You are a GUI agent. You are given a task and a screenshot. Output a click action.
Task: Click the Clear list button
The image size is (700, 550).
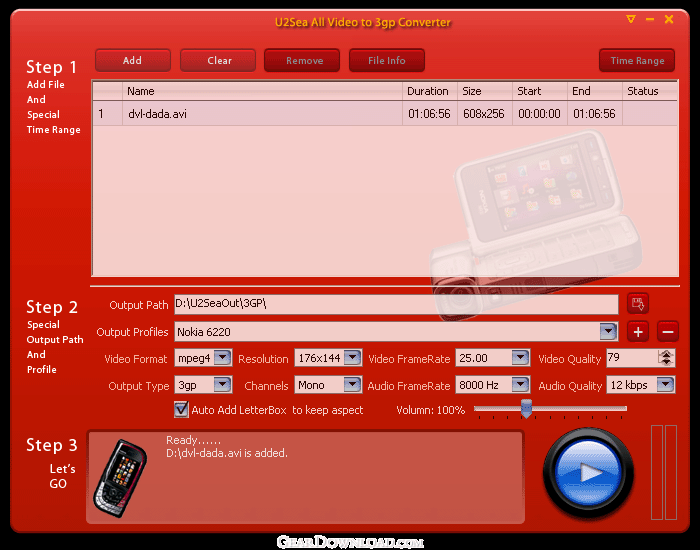(x=218, y=60)
